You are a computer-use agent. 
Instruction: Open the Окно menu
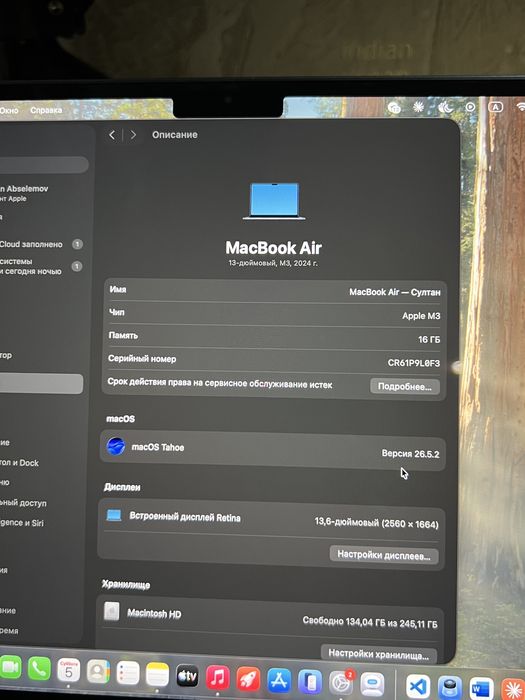9,110
